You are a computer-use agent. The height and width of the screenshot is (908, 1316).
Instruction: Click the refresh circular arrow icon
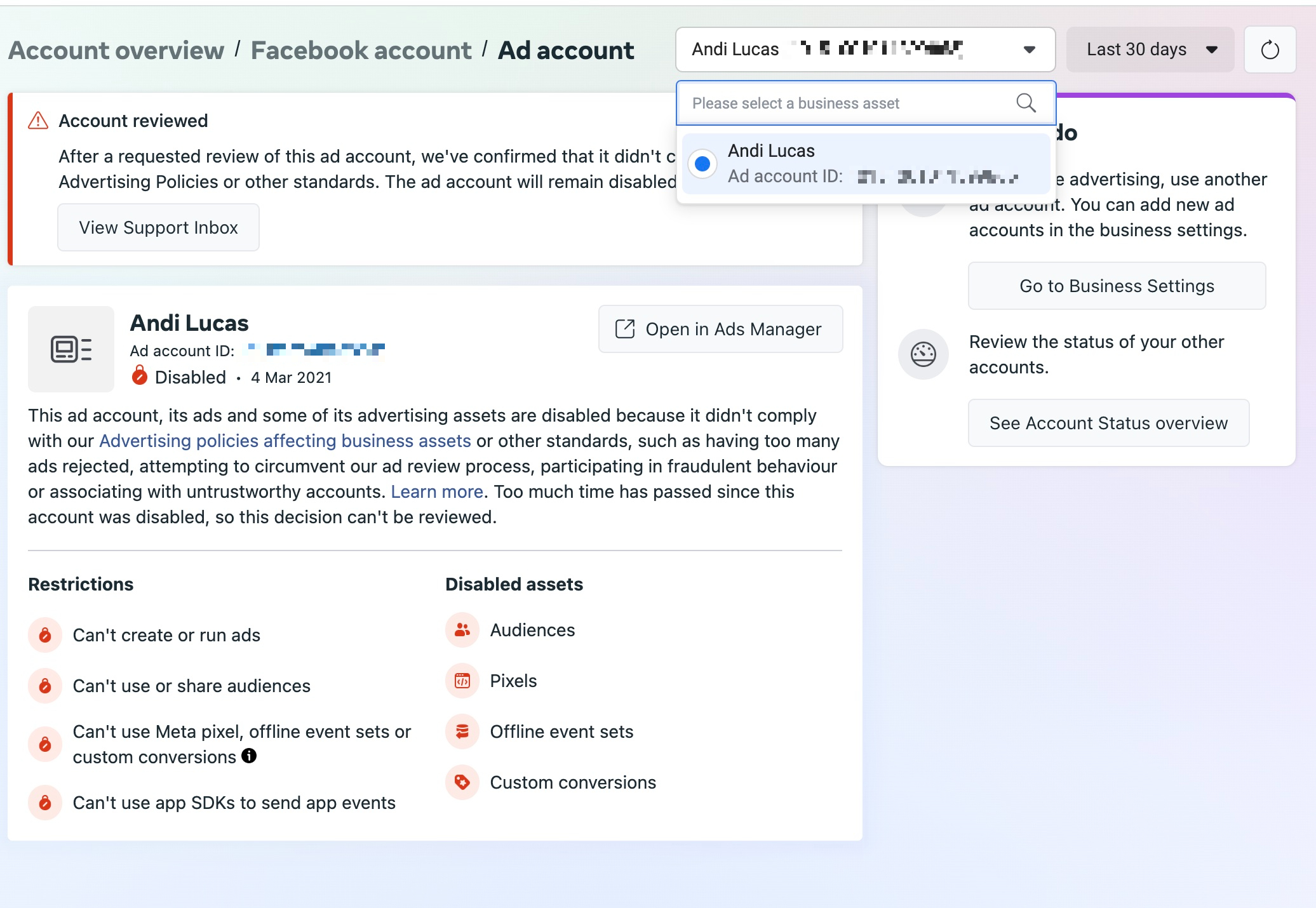[x=1270, y=50]
